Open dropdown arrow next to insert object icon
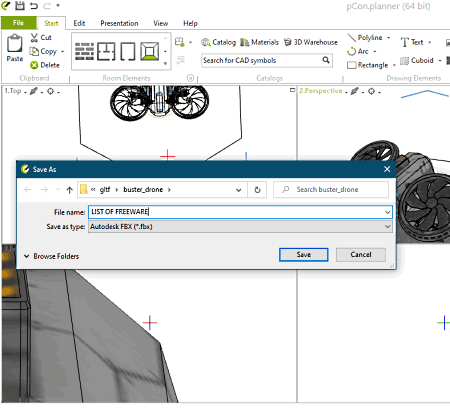The height and width of the screenshot is (414, 450). [x=190, y=42]
